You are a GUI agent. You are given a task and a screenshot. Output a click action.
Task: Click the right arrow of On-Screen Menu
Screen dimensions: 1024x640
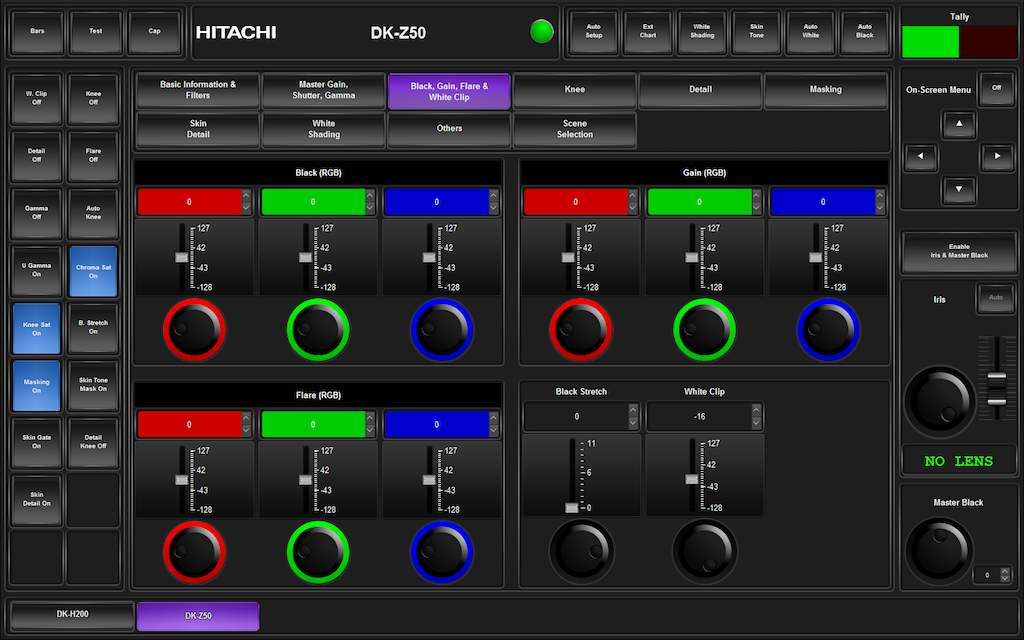point(997,157)
